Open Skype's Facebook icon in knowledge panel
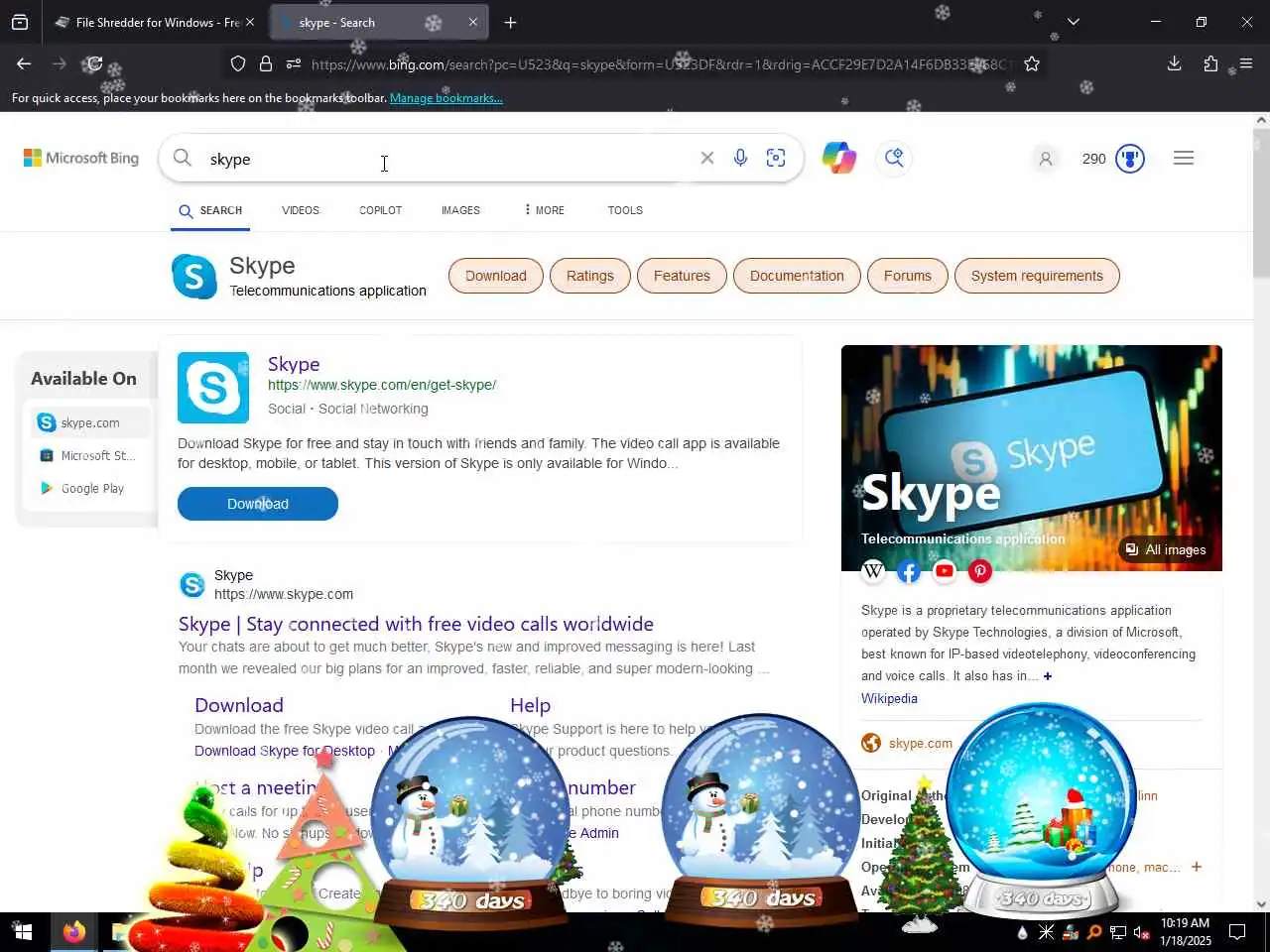This screenshot has height=952, width=1270. pos(909,571)
